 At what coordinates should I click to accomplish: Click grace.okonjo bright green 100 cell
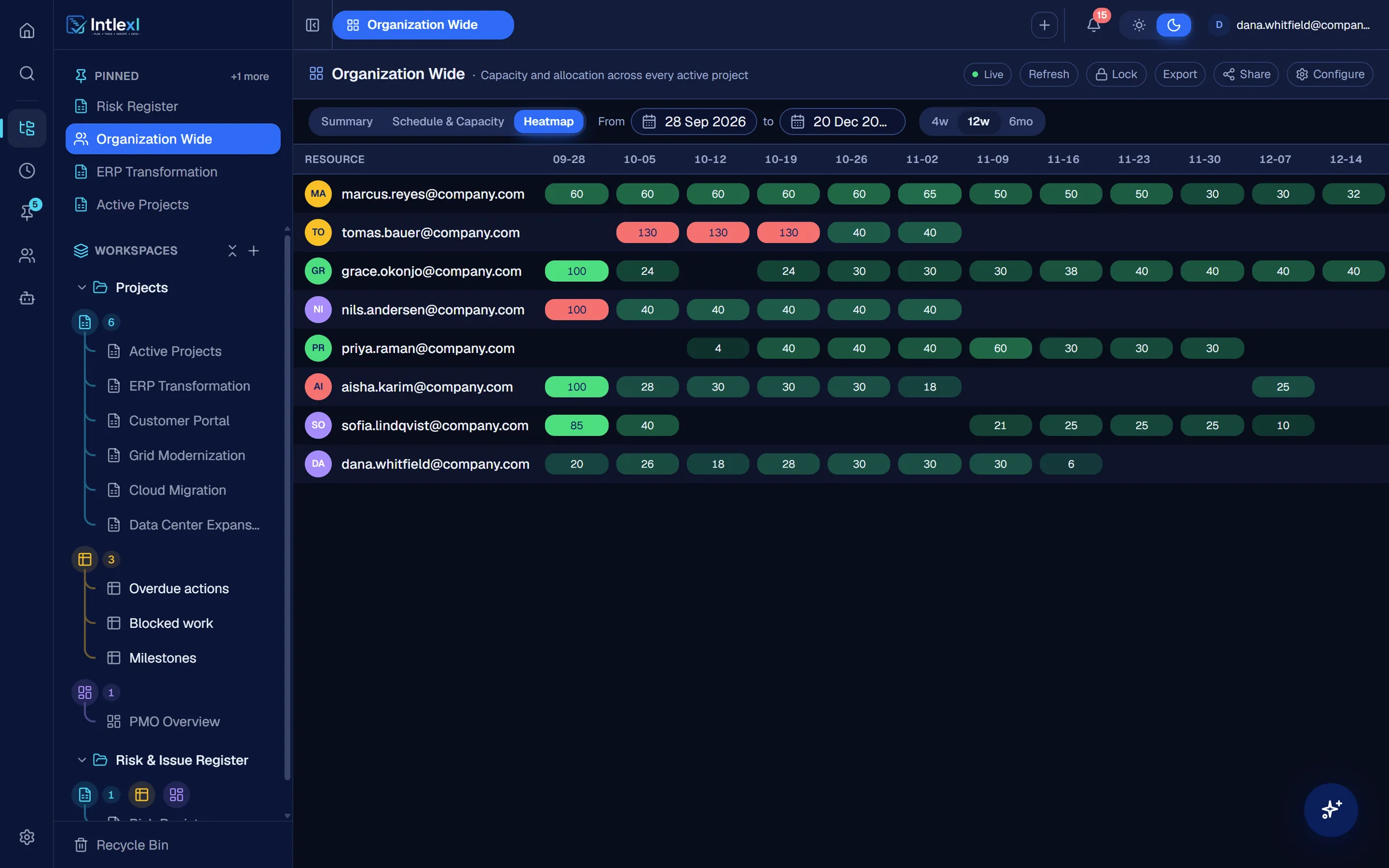[x=576, y=271]
